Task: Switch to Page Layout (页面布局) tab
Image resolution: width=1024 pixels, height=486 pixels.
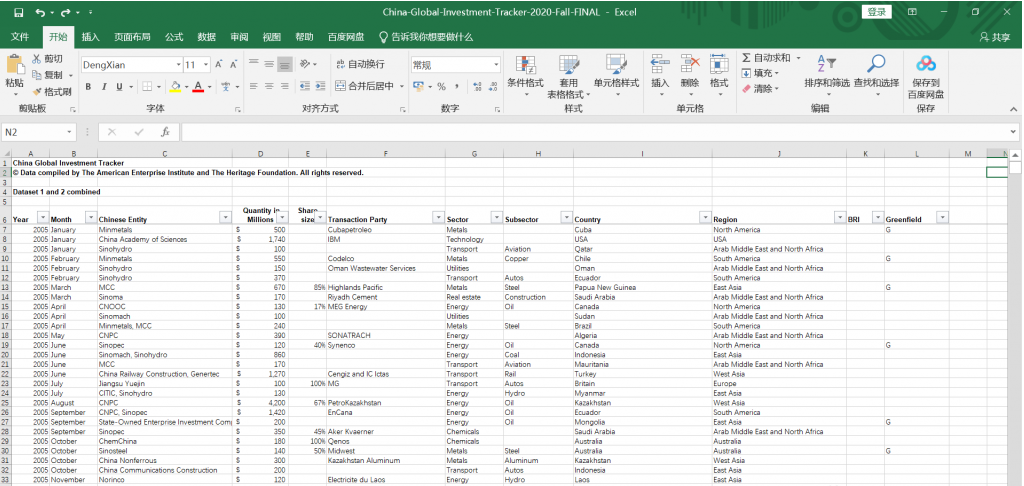Action: click(x=133, y=37)
